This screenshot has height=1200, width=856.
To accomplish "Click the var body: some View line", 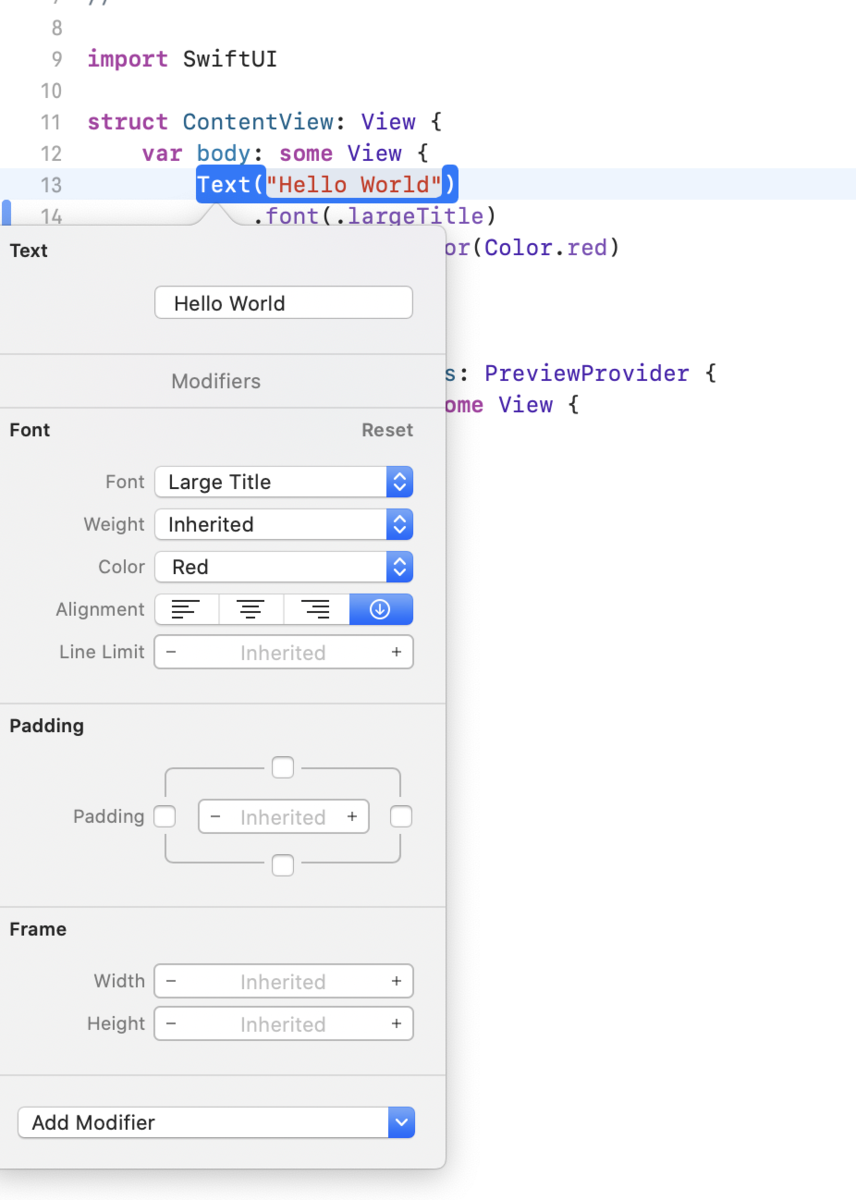I will point(285,153).
